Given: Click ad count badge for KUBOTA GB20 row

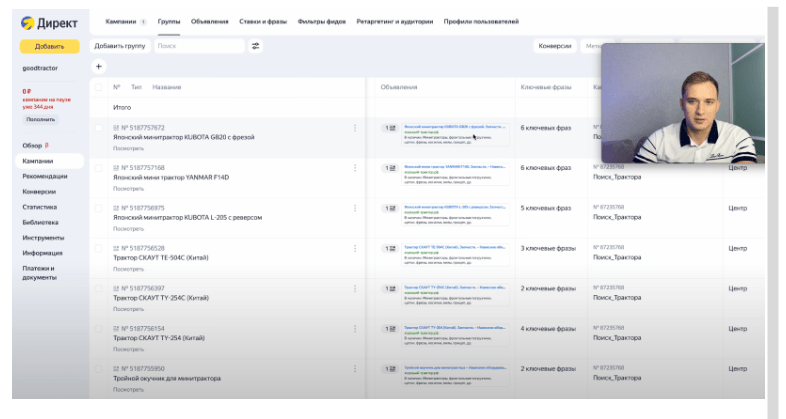Looking at the screenshot, I should pos(390,128).
